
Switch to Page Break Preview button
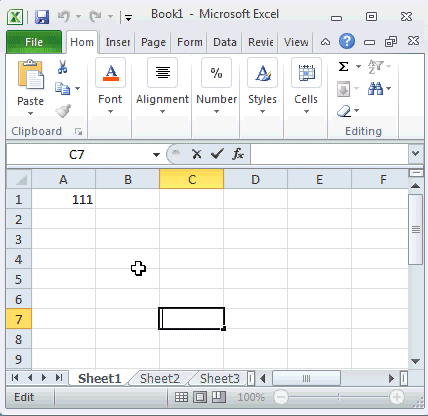pyautogui.click(x=219, y=397)
